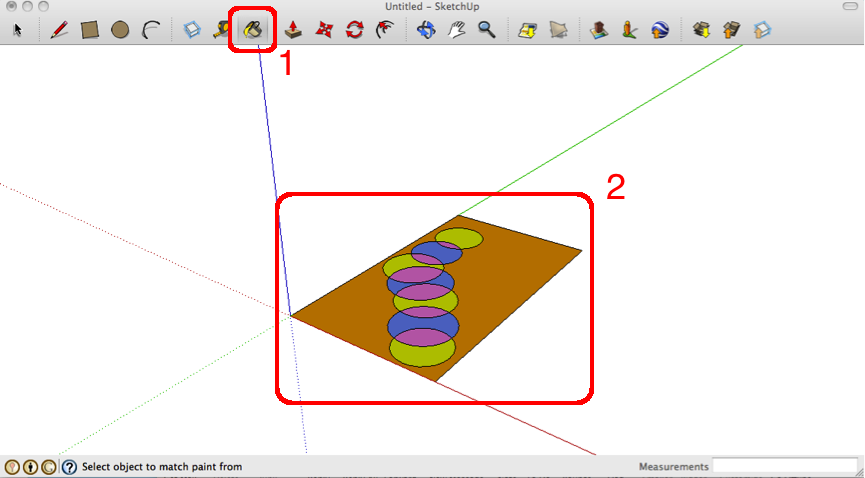
Task: Activate the Rectangle drawing tool
Action: [90, 30]
